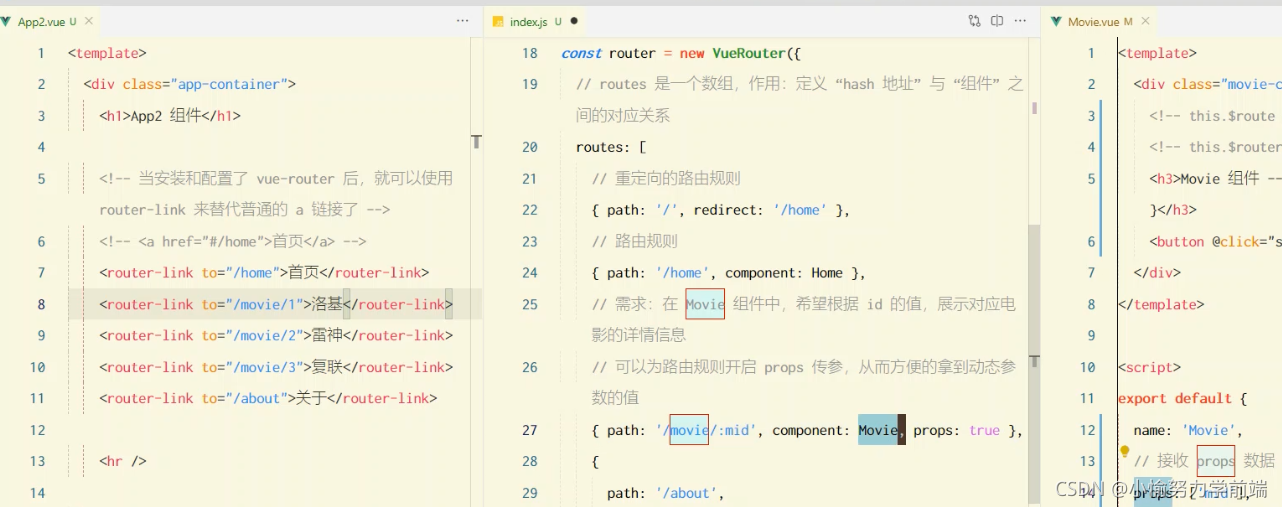Click the opening <template> line in App2.vue

click(x=107, y=53)
